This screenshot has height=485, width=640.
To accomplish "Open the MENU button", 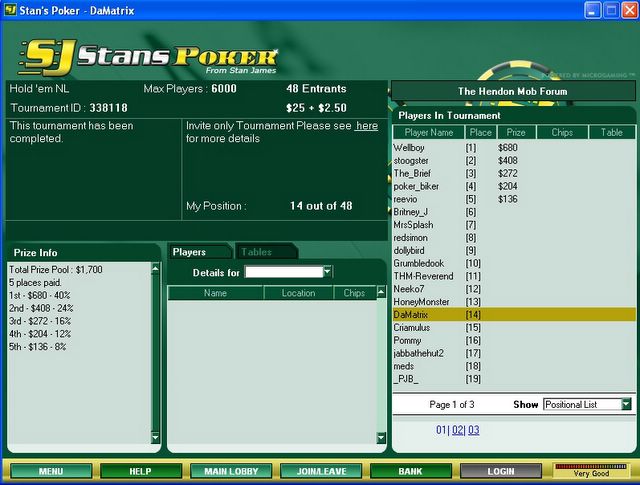I will pyautogui.click(x=51, y=471).
